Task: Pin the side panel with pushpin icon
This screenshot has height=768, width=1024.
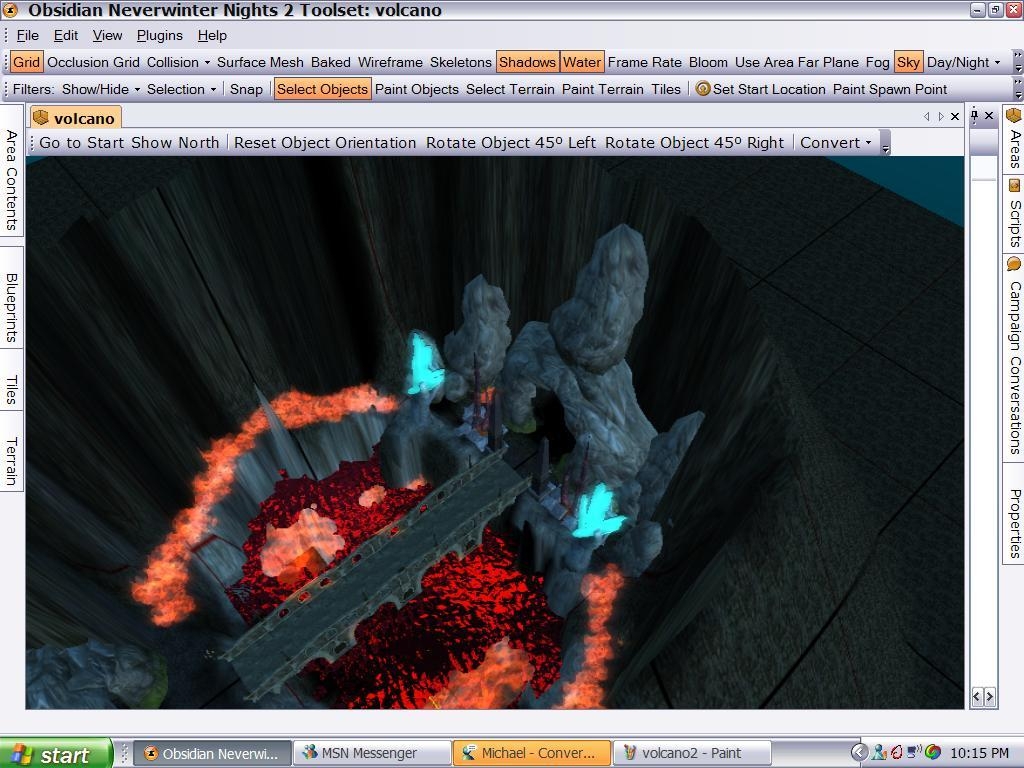Action: 975,116
